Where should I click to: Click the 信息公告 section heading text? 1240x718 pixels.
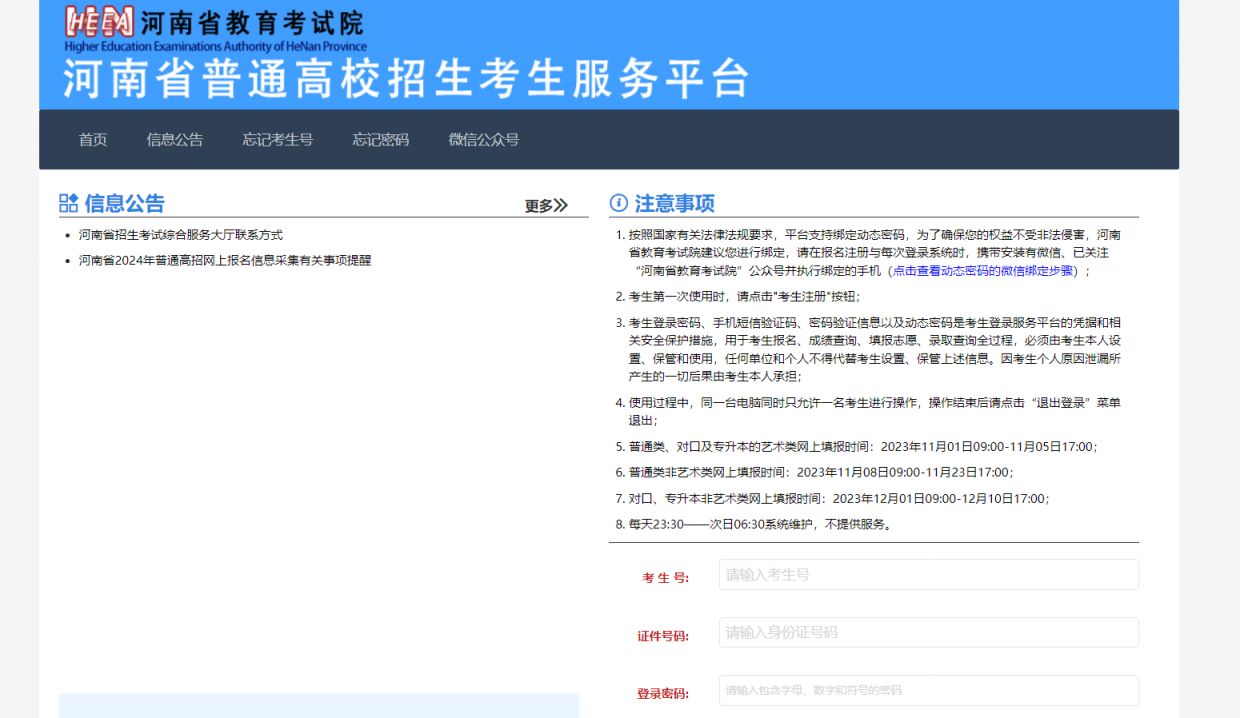(x=125, y=204)
